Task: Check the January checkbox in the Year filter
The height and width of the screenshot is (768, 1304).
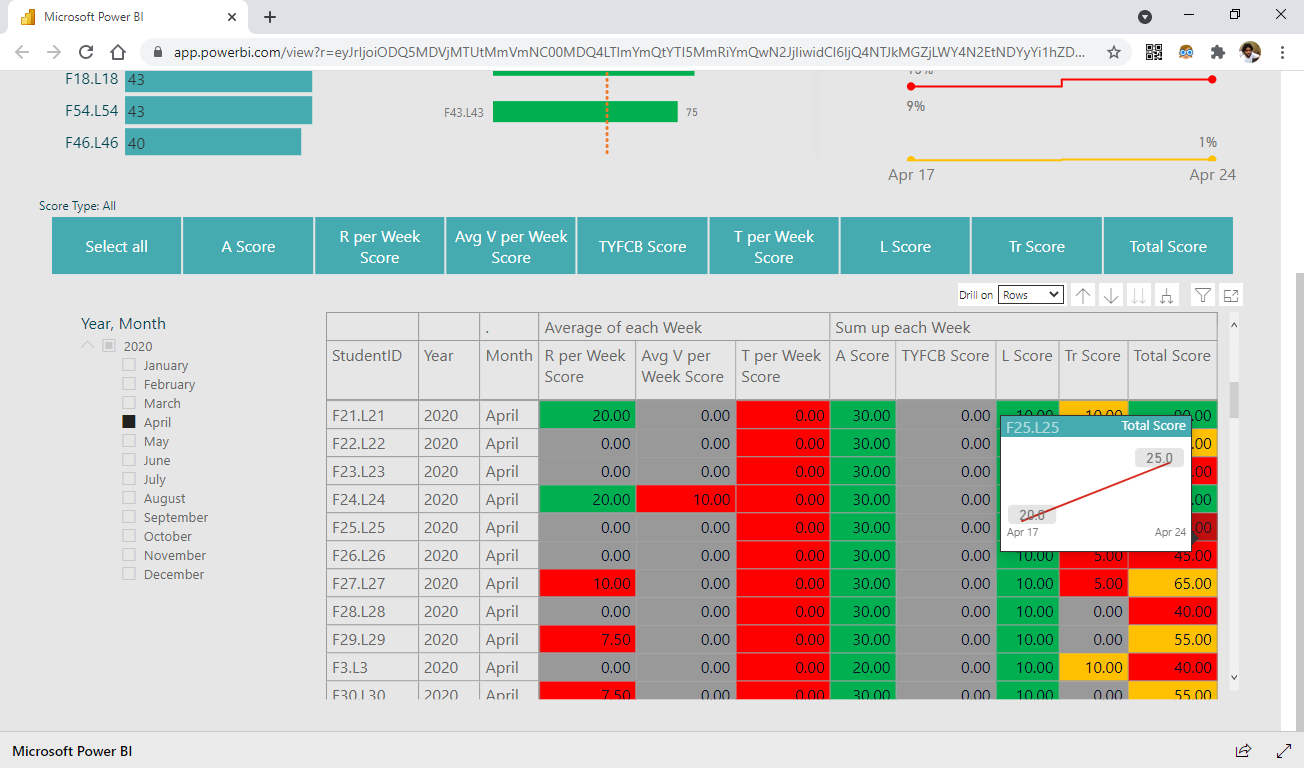Action: [127, 365]
